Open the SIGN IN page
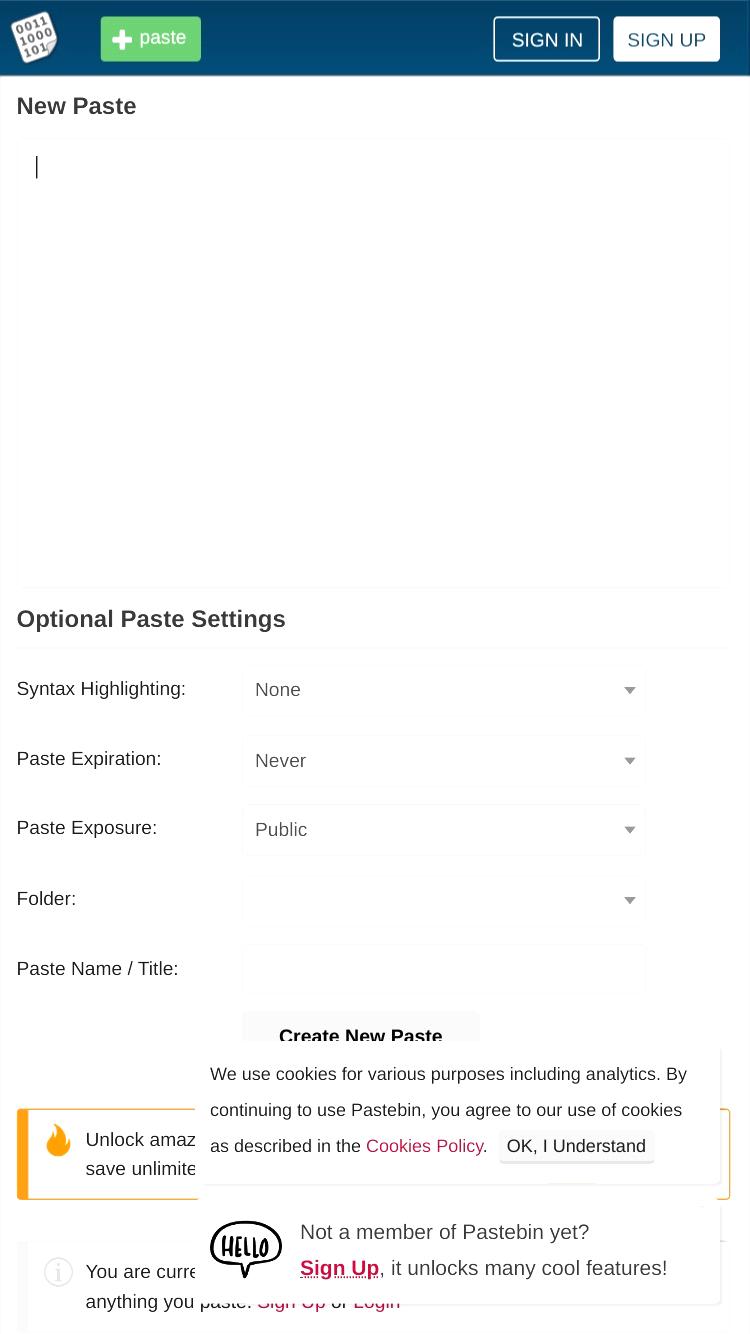 pos(546,39)
